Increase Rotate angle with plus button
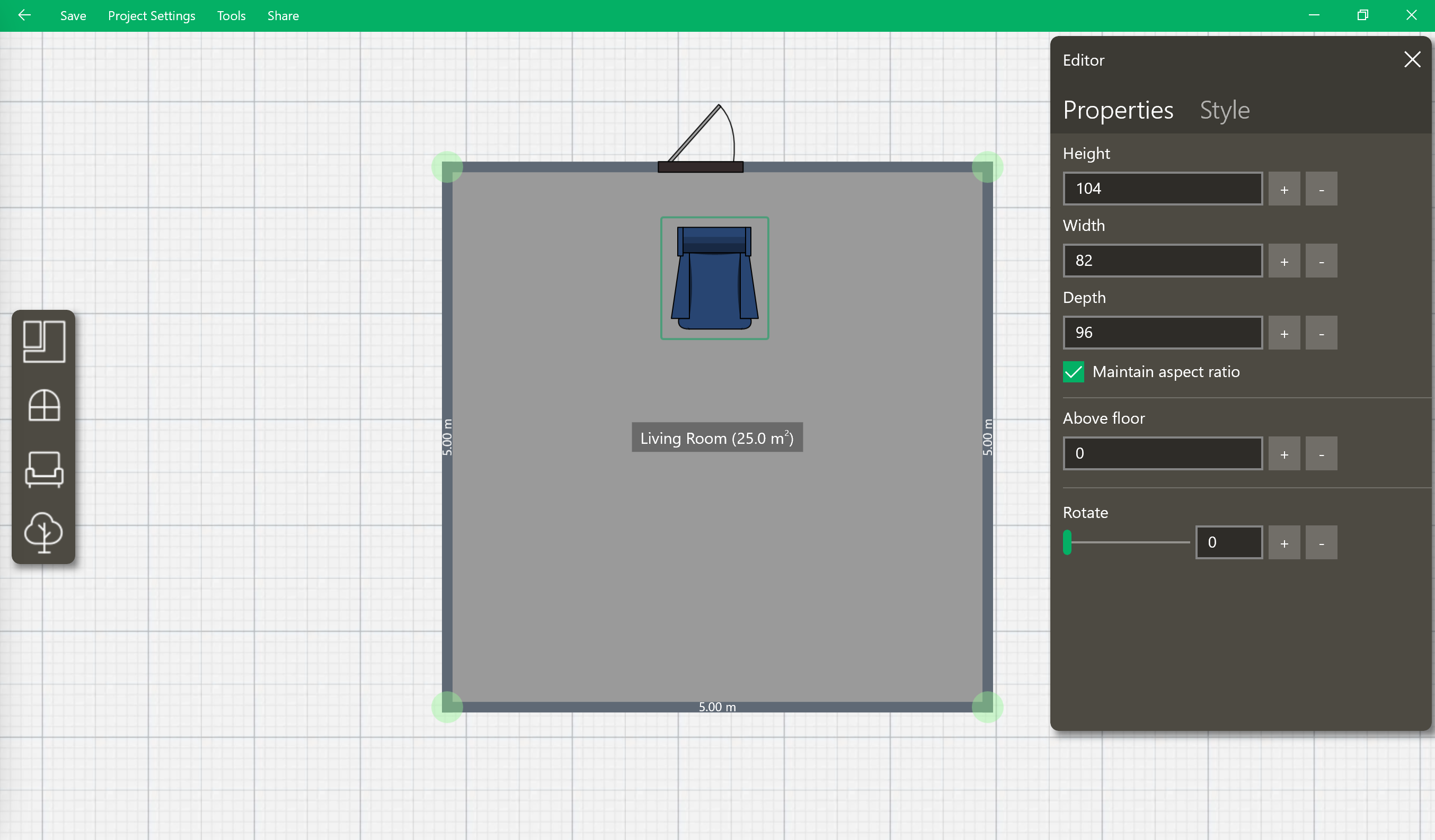Screen dimensions: 1435x840 point(1284,543)
